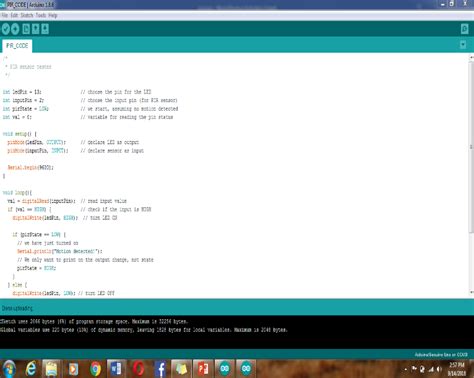Select the PIR_CODE sketch tab
Image resolution: width=474 pixels, height=378 pixels.
tap(17, 46)
